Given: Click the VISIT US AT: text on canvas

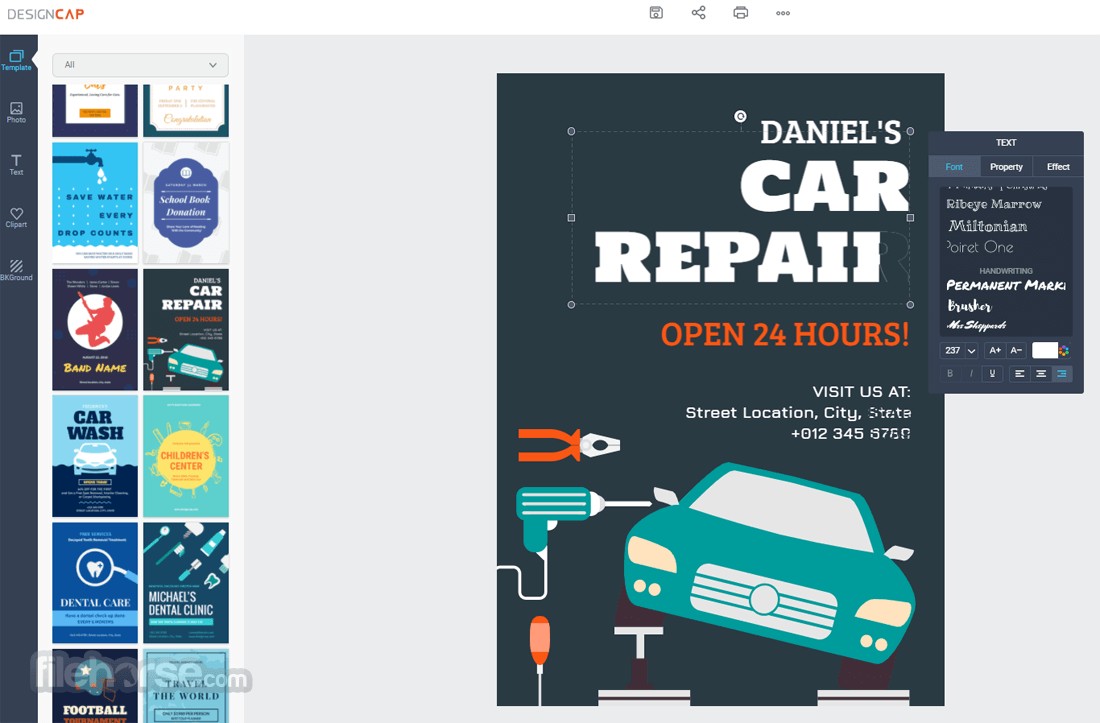Looking at the screenshot, I should pos(861,391).
